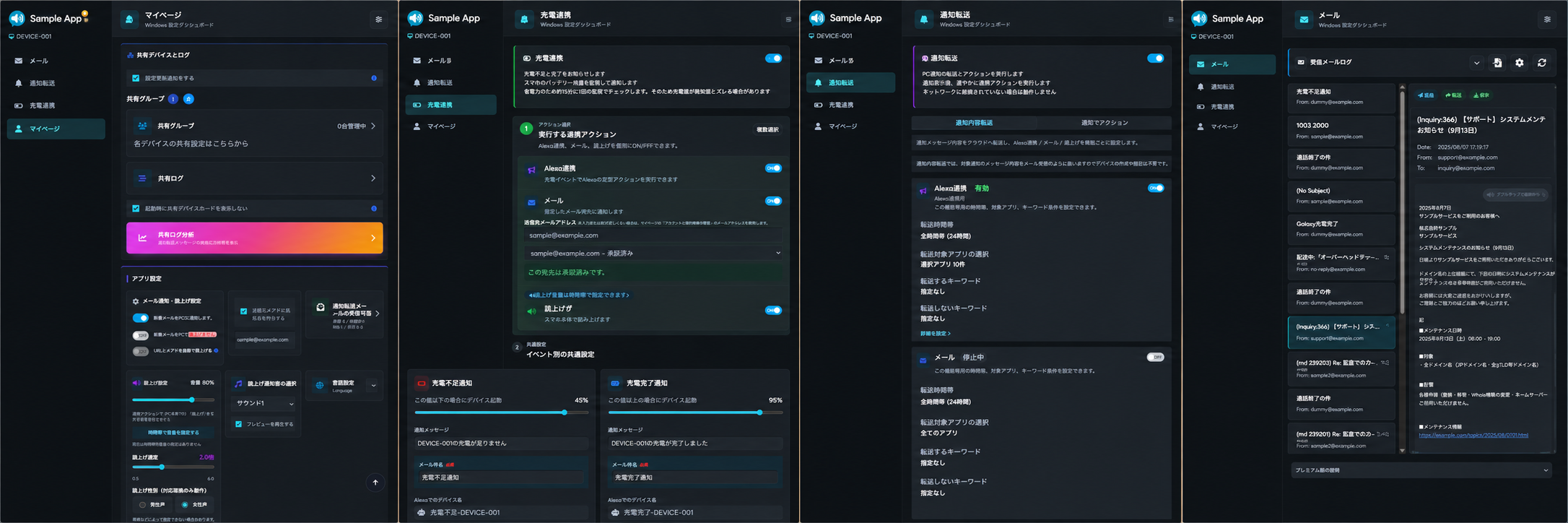1568x523 pixels.
Task: Open the gear settings in 受信メールログ bar
Action: [1519, 63]
